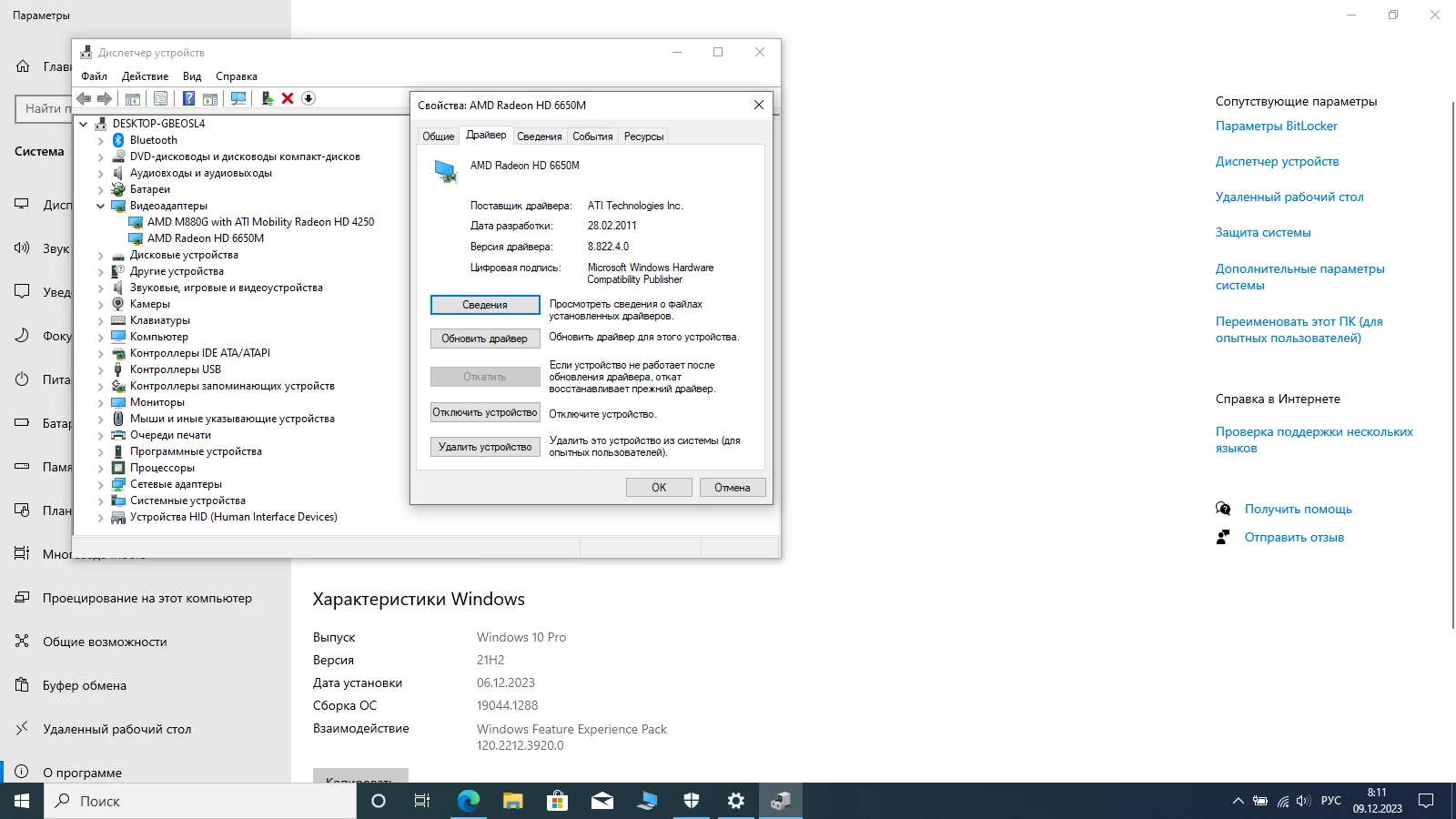Click the black down arrow toolbar icon
Viewport: 1456px width, 819px height.
pos(308,98)
